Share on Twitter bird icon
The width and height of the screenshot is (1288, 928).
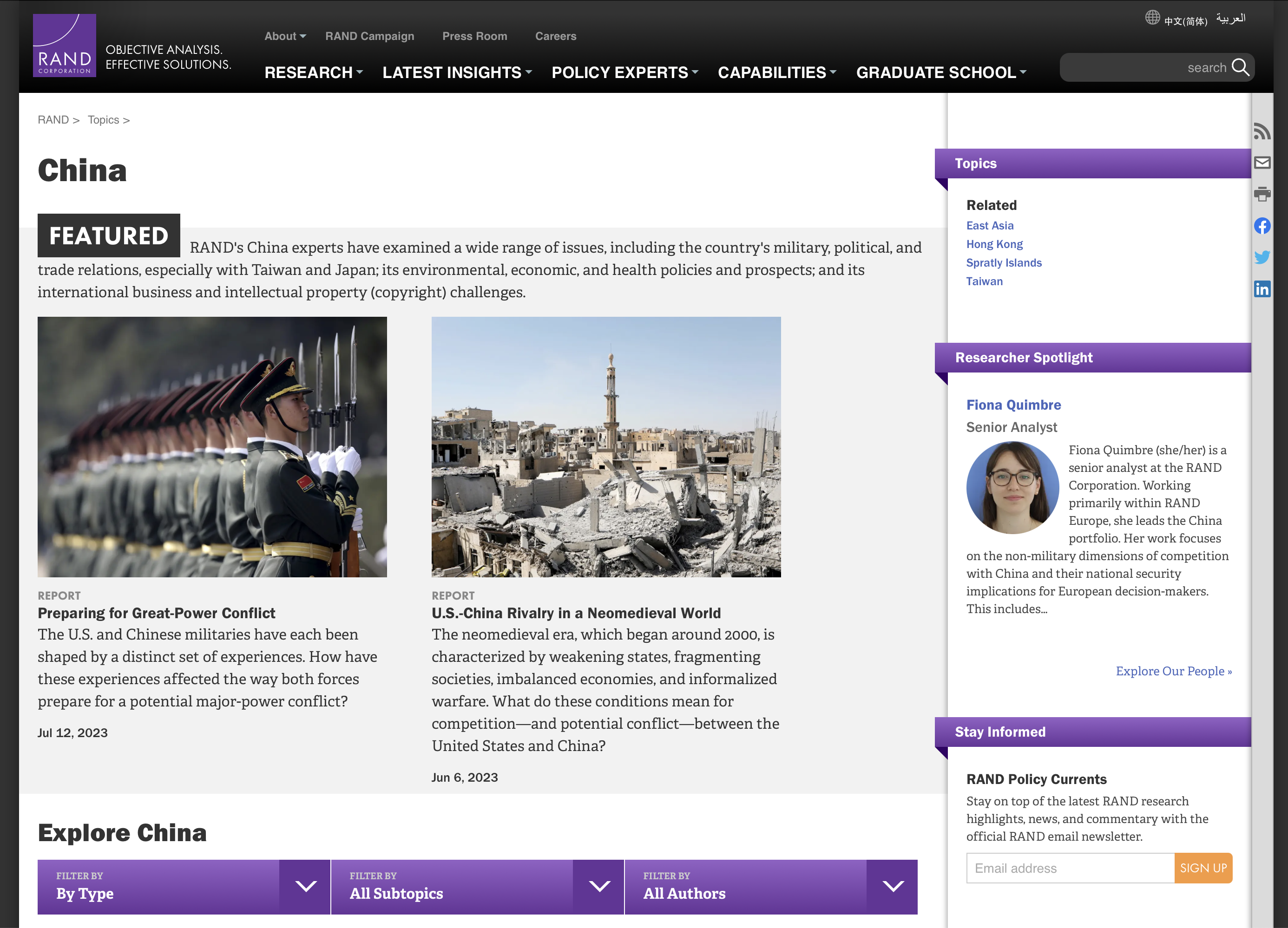[1262, 258]
